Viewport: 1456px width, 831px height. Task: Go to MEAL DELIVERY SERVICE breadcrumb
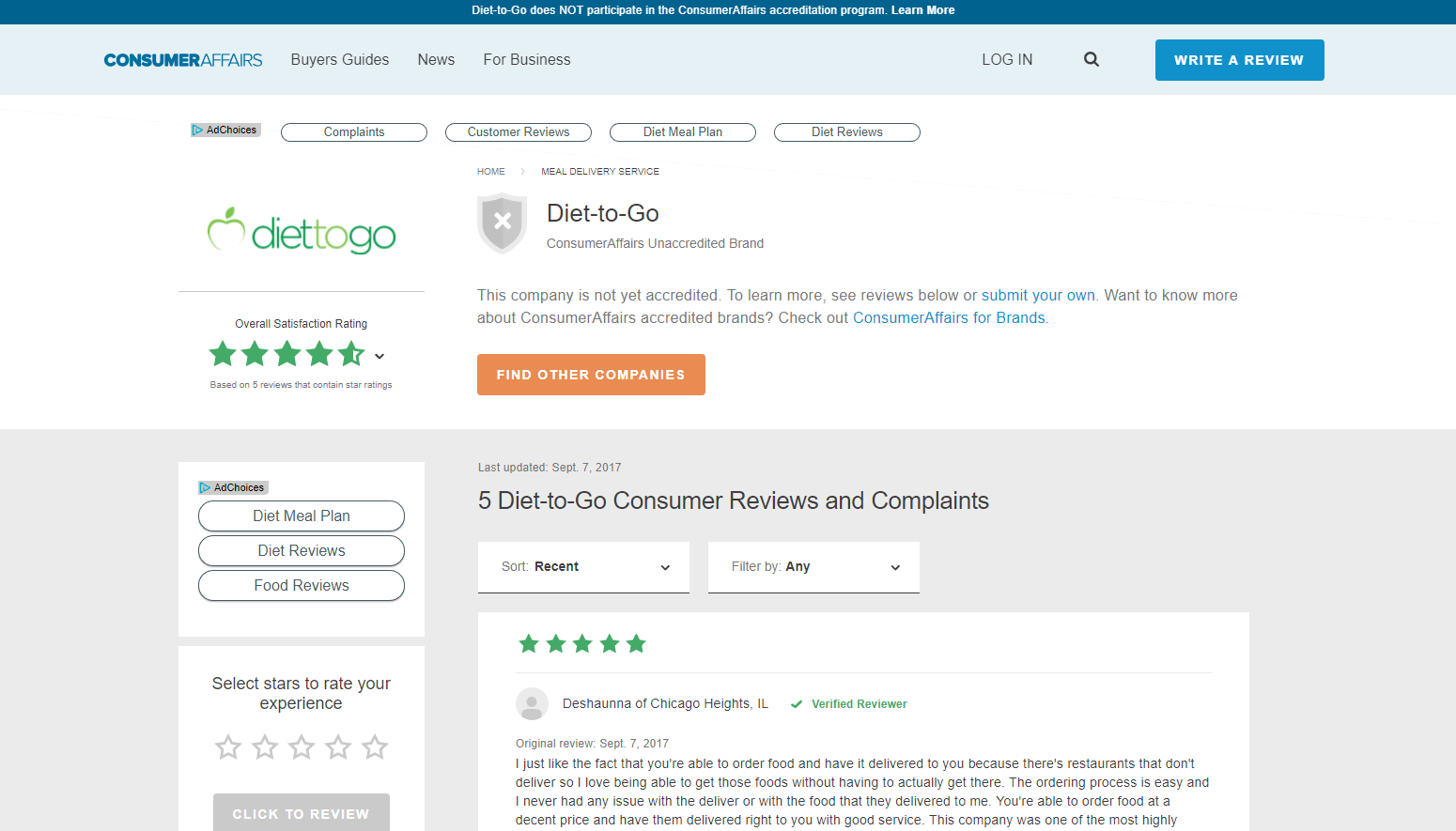[x=600, y=172]
